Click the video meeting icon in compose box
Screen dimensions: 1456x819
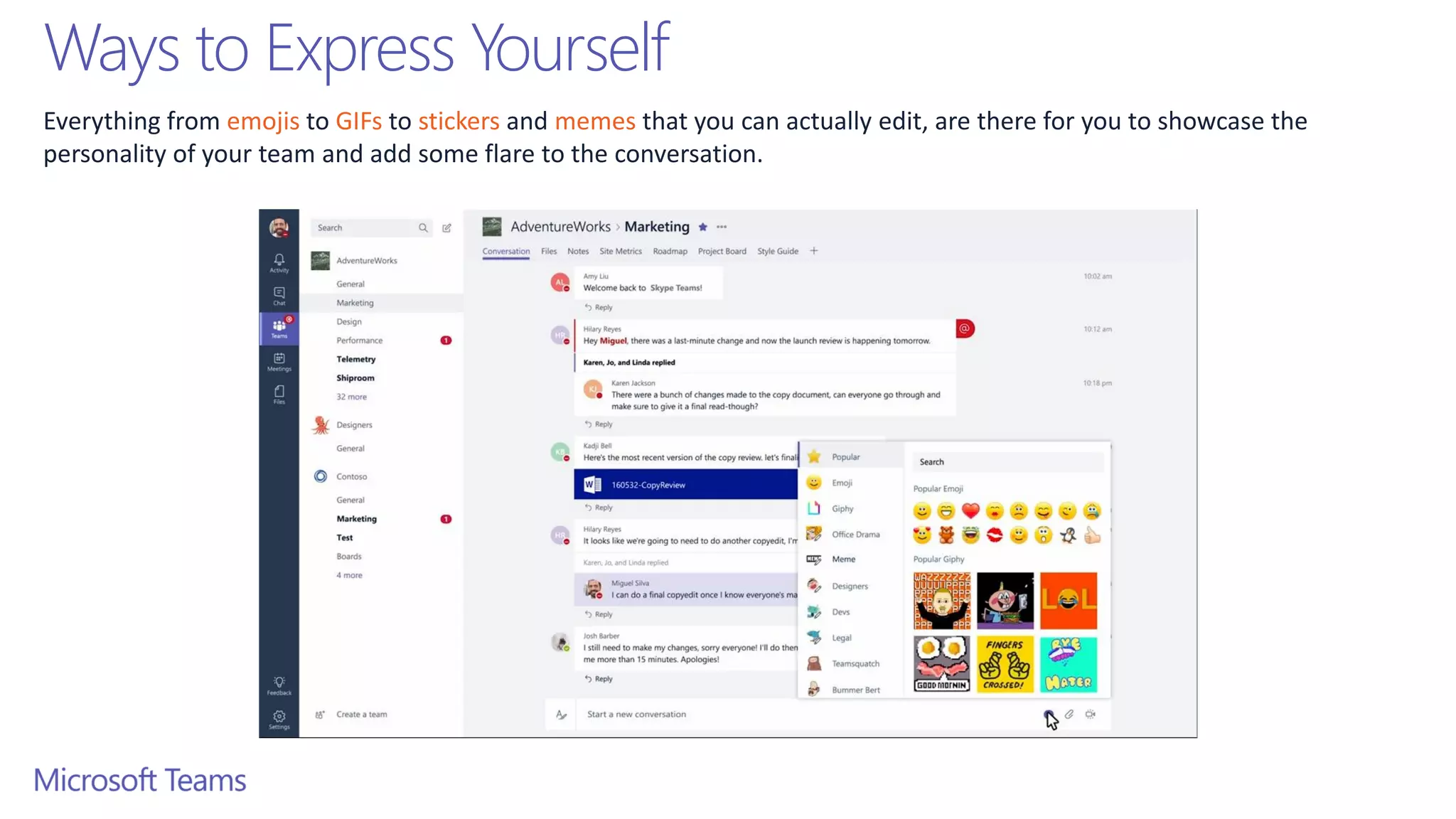1090,714
